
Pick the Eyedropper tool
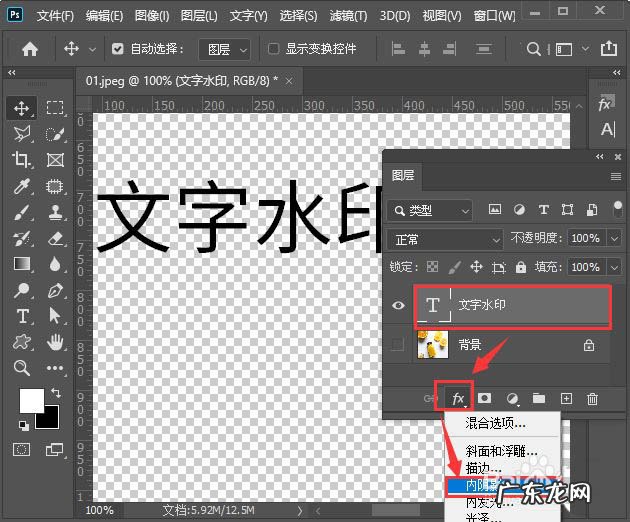[x=21, y=186]
